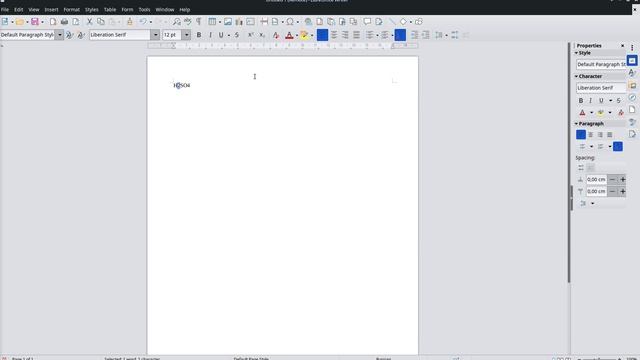Open the File menu
This screenshot has width=640, height=360.
pyautogui.click(x=5, y=9)
